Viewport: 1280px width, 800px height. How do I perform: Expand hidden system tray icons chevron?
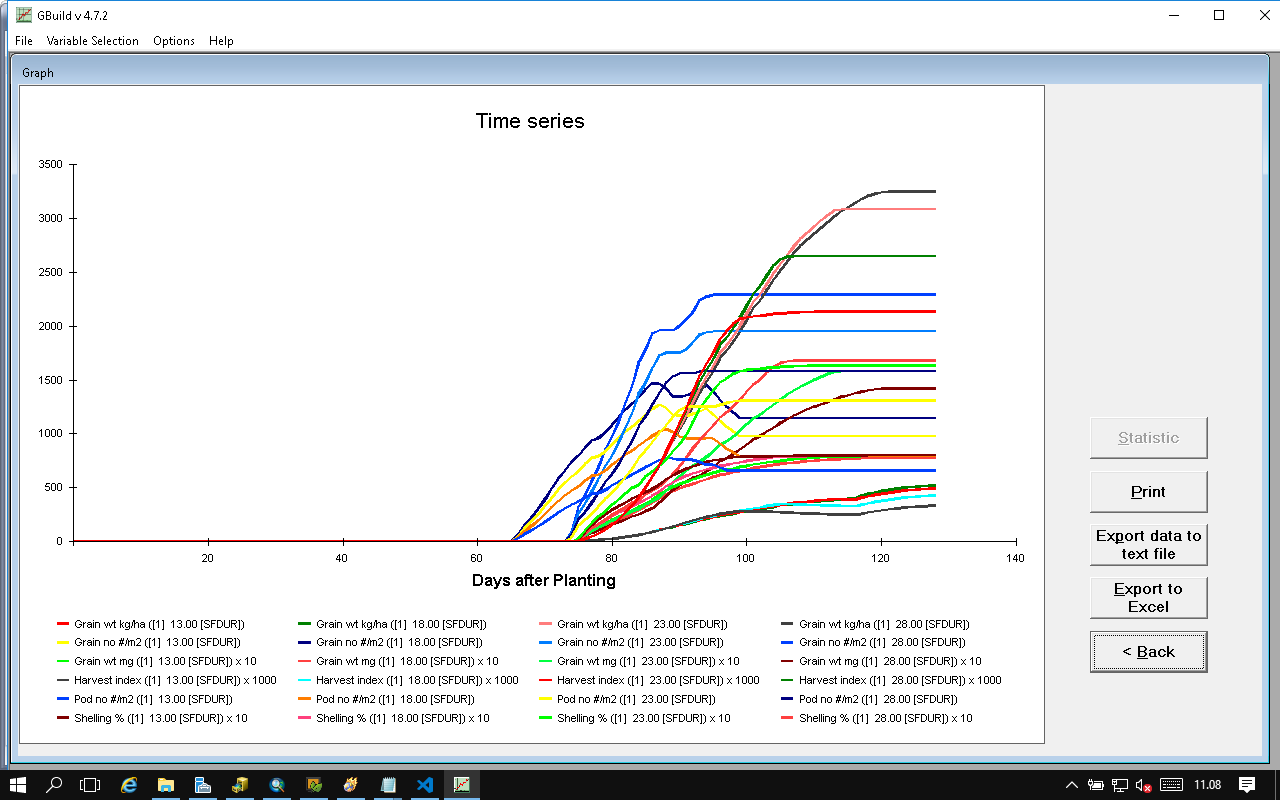click(x=1072, y=786)
